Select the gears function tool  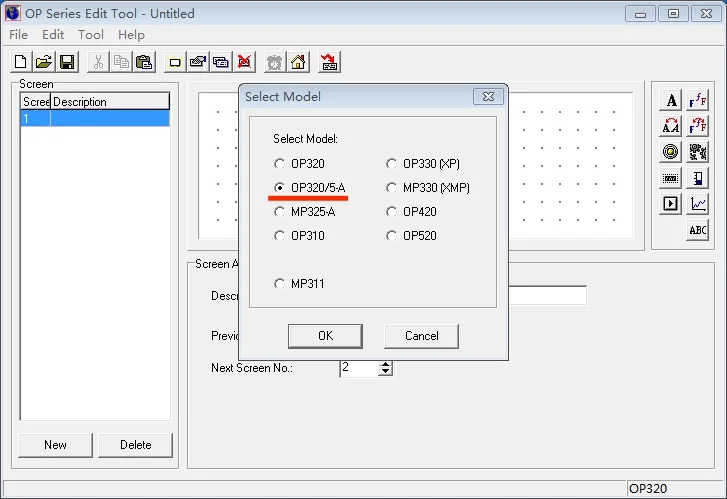pos(697,152)
